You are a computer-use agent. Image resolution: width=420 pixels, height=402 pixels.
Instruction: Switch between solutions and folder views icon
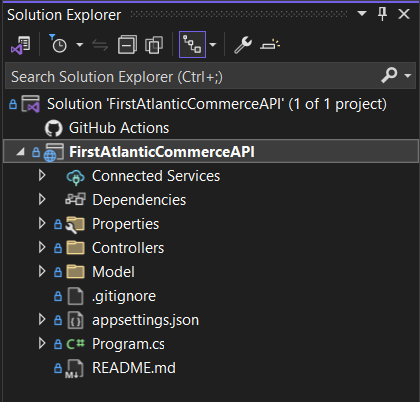(x=21, y=45)
